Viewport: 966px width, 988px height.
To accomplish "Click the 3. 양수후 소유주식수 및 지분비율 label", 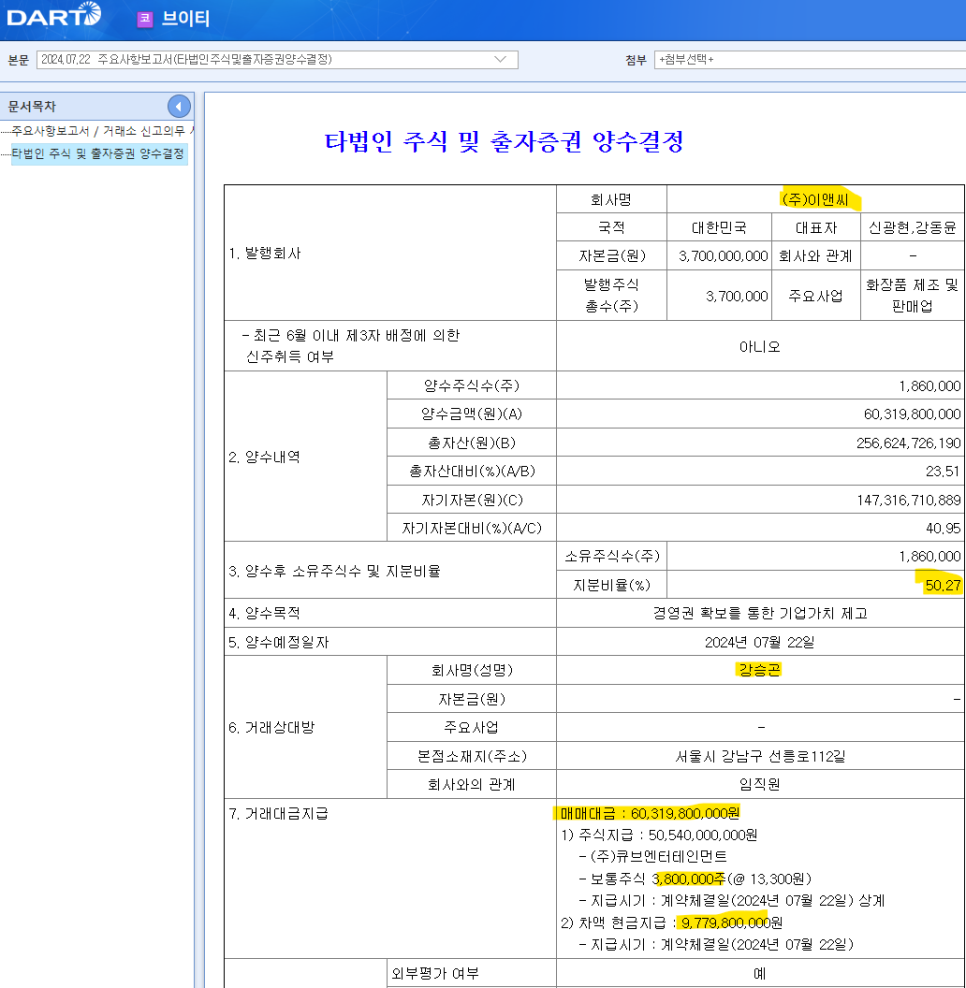I will pos(334,571).
